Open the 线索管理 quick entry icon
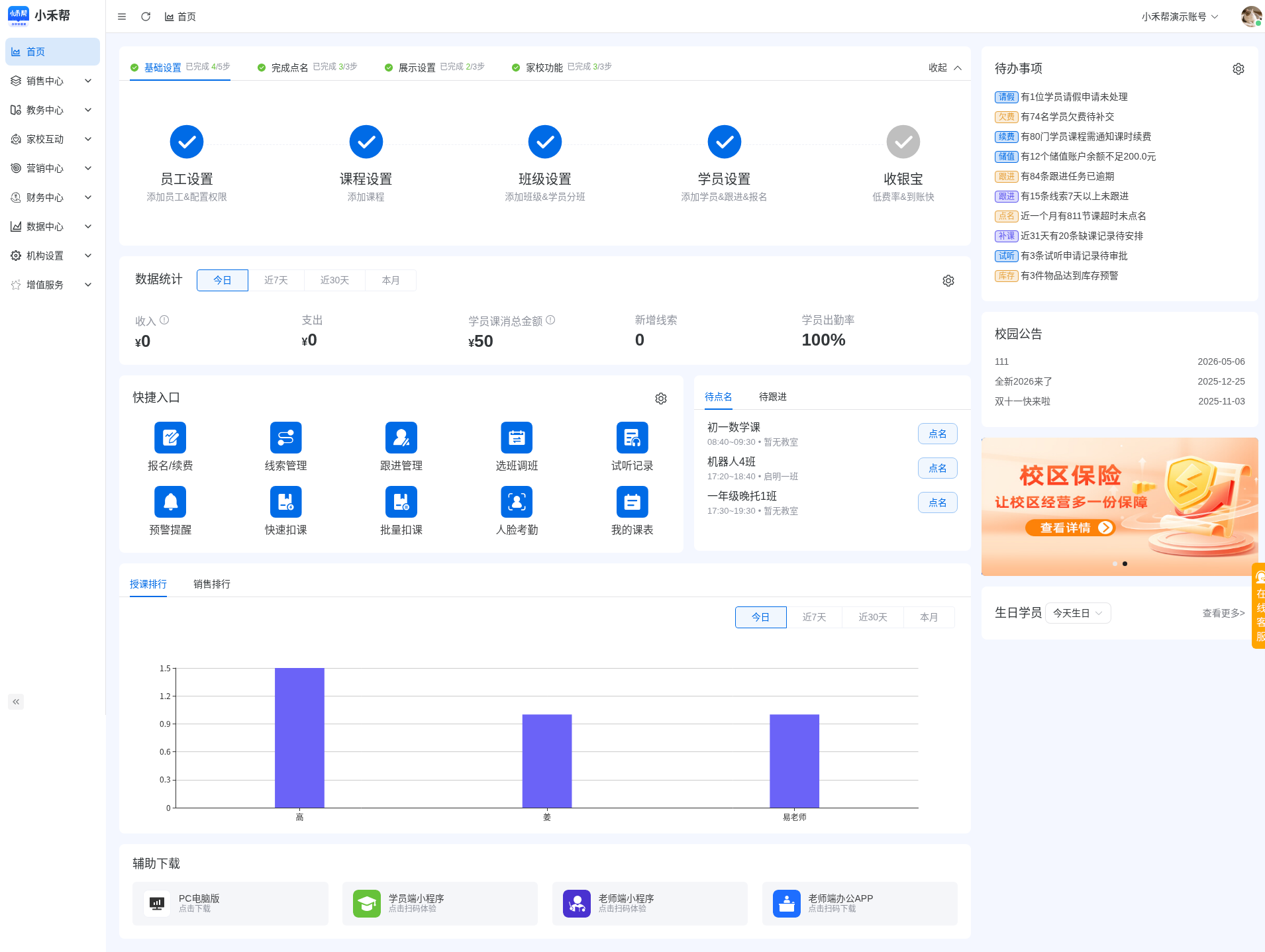Screen dimensions: 1265x952 (285, 438)
